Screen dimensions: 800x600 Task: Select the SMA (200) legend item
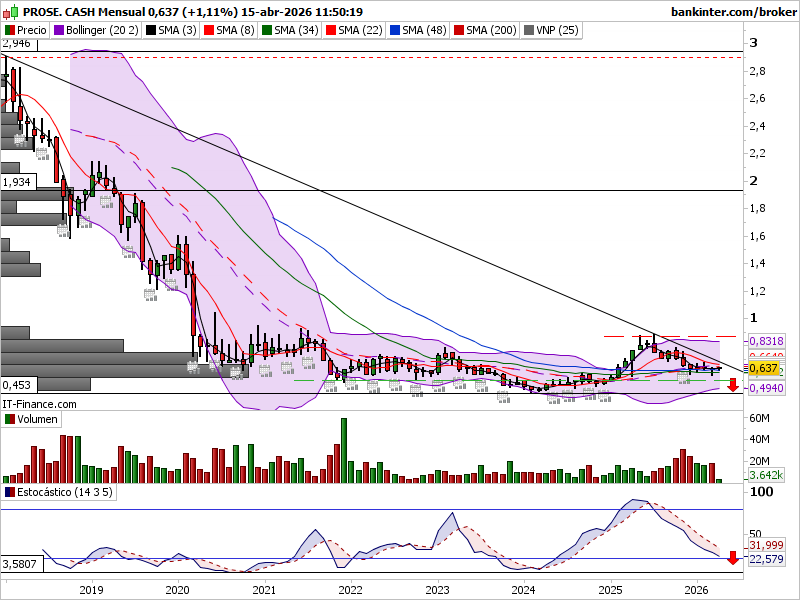coord(485,30)
